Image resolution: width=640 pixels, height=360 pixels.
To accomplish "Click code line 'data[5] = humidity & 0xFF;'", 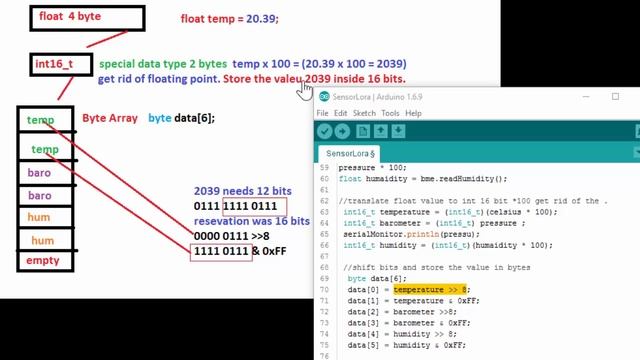I will [407, 345].
